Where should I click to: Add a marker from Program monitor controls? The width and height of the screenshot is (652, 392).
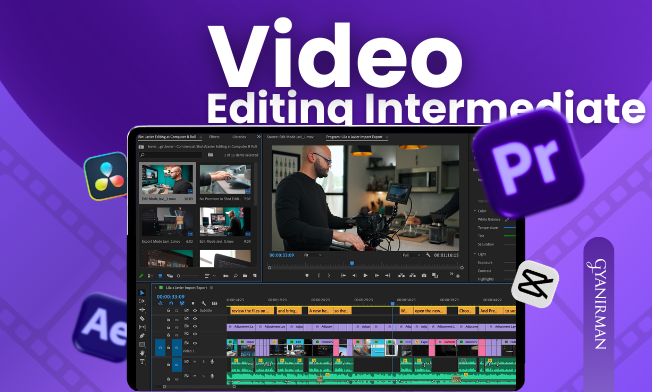point(307,275)
